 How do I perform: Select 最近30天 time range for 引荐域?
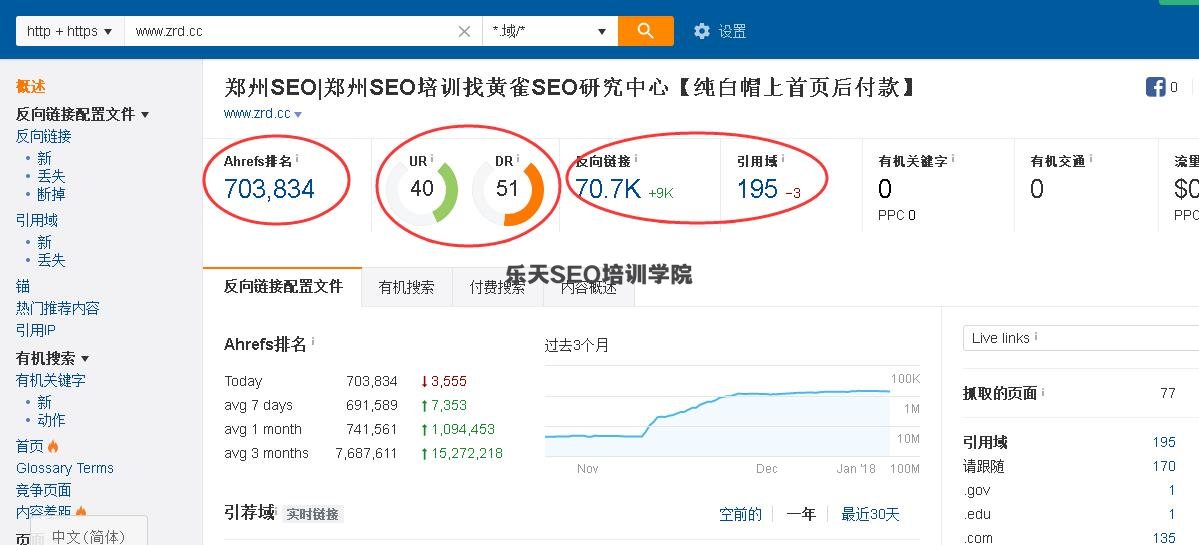pyautogui.click(x=870, y=514)
